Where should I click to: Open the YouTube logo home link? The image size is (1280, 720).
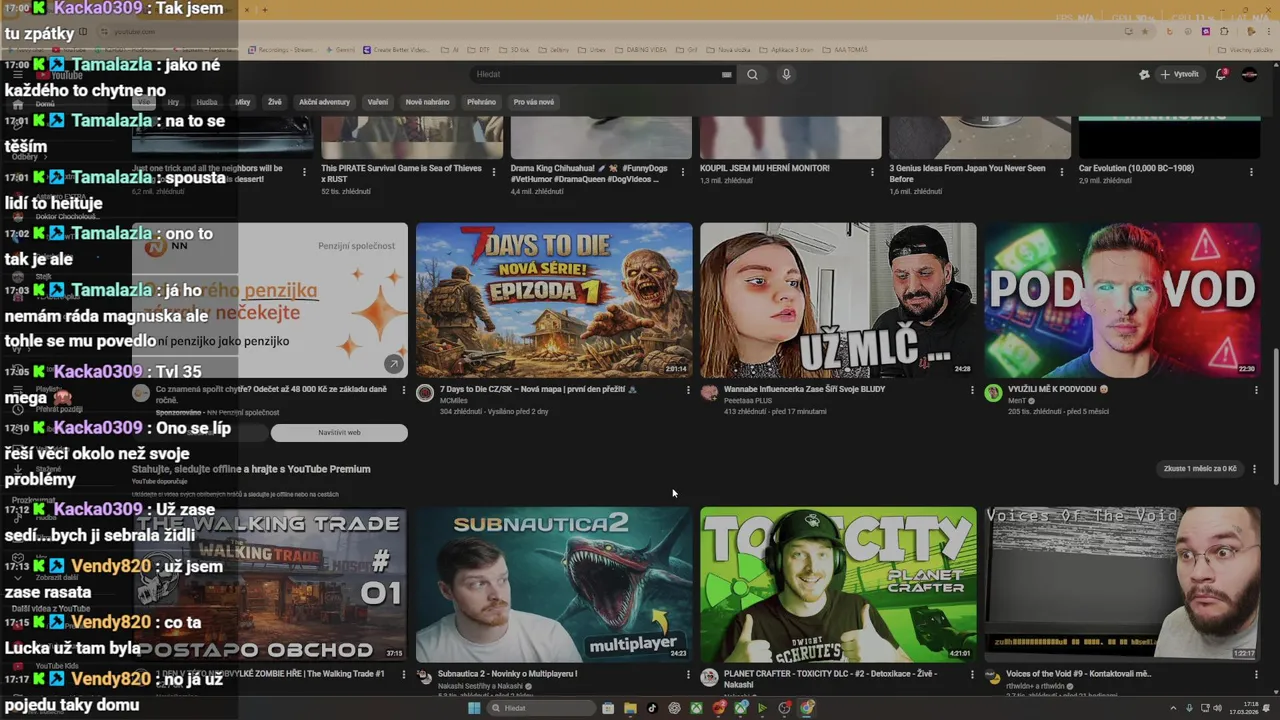[x=61, y=75]
